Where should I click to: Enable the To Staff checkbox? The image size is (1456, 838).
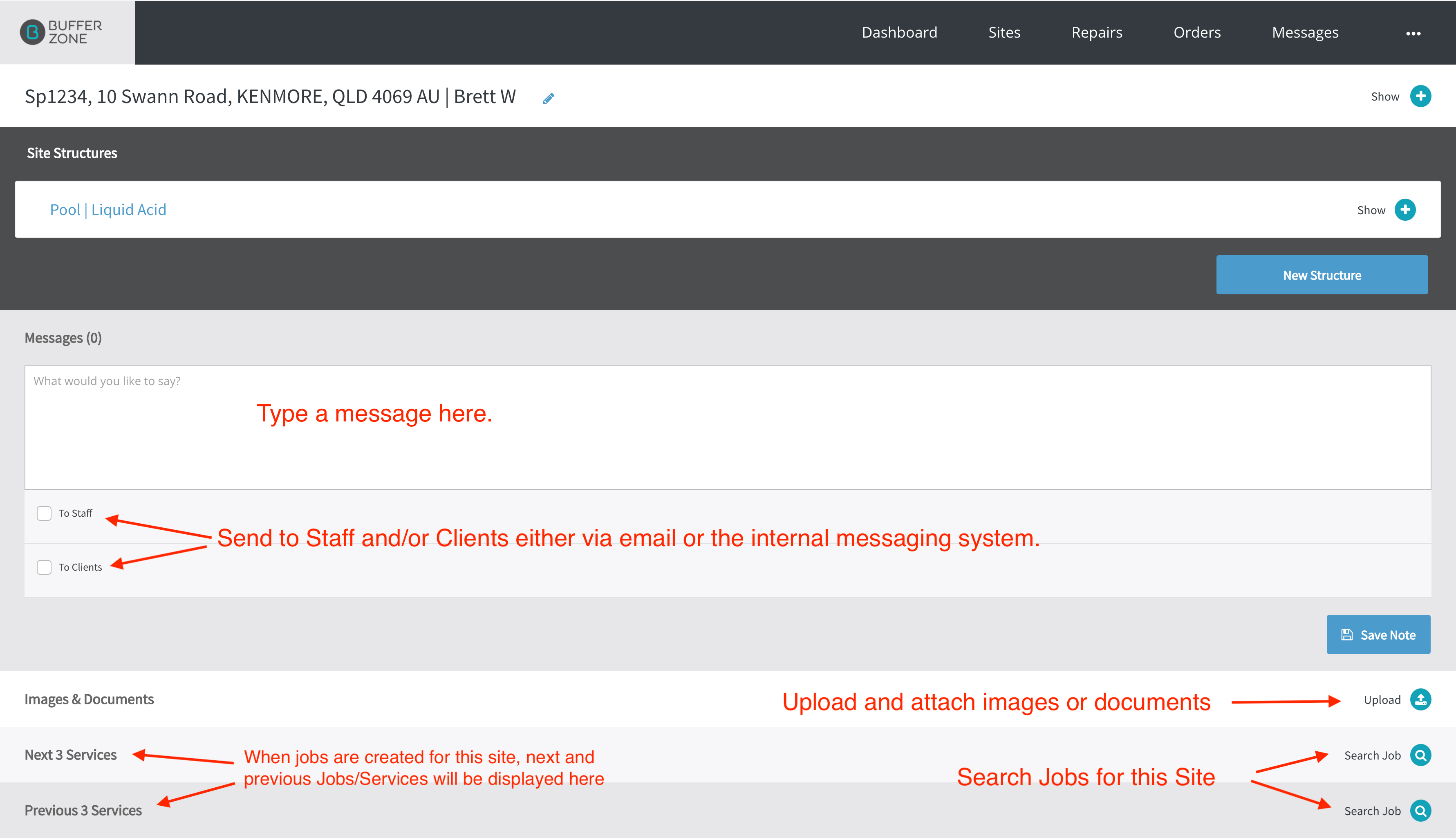44,513
